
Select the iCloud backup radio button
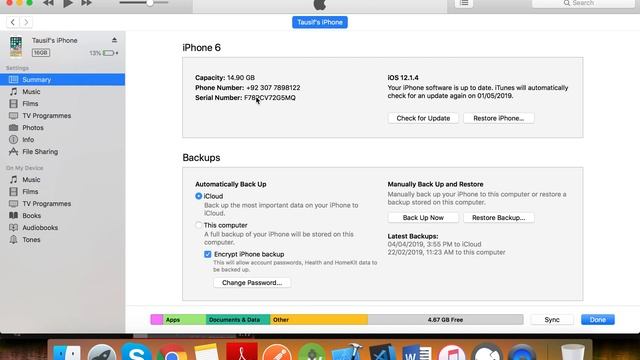[199, 196]
